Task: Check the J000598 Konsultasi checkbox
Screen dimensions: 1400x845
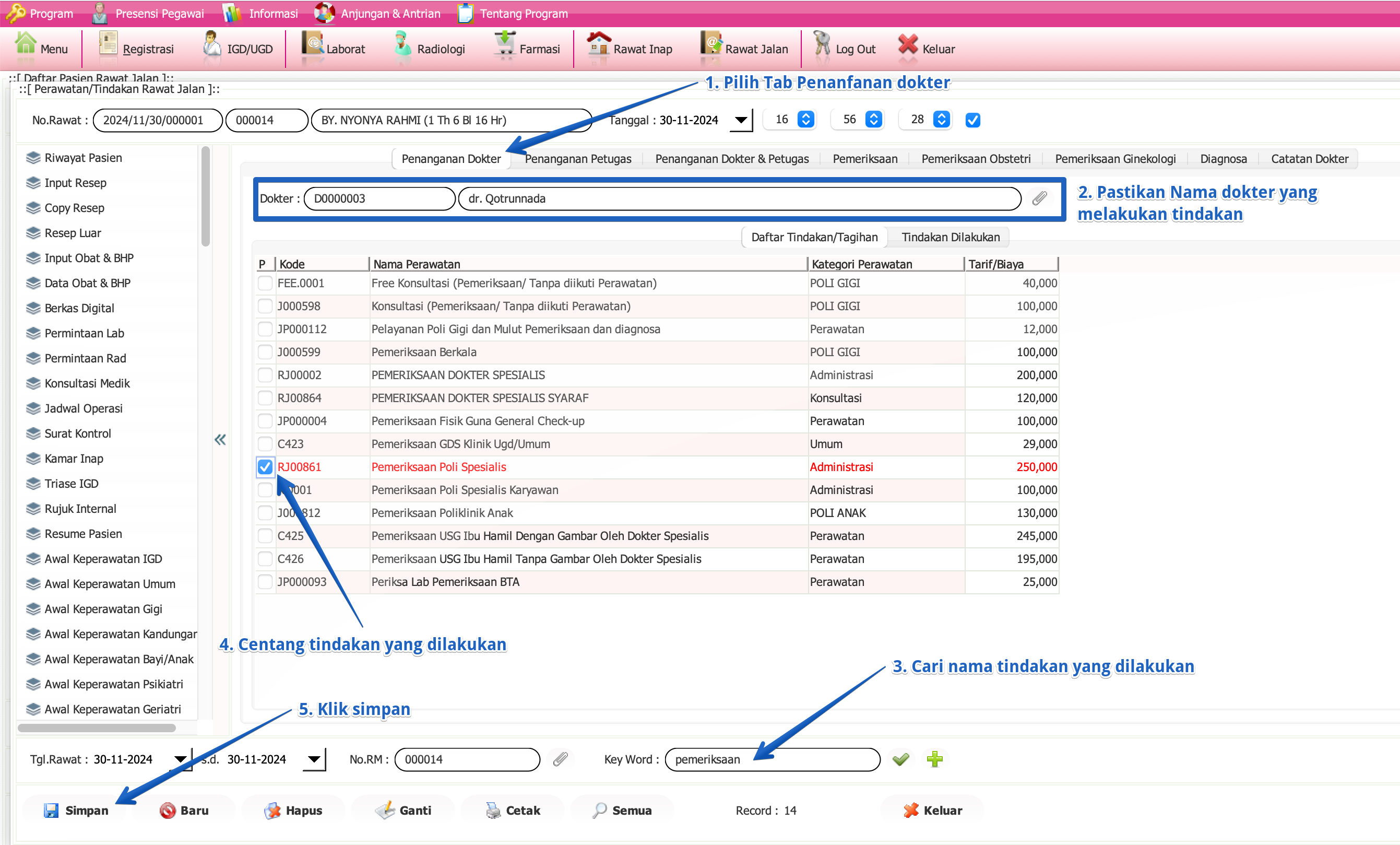Action: (x=265, y=306)
